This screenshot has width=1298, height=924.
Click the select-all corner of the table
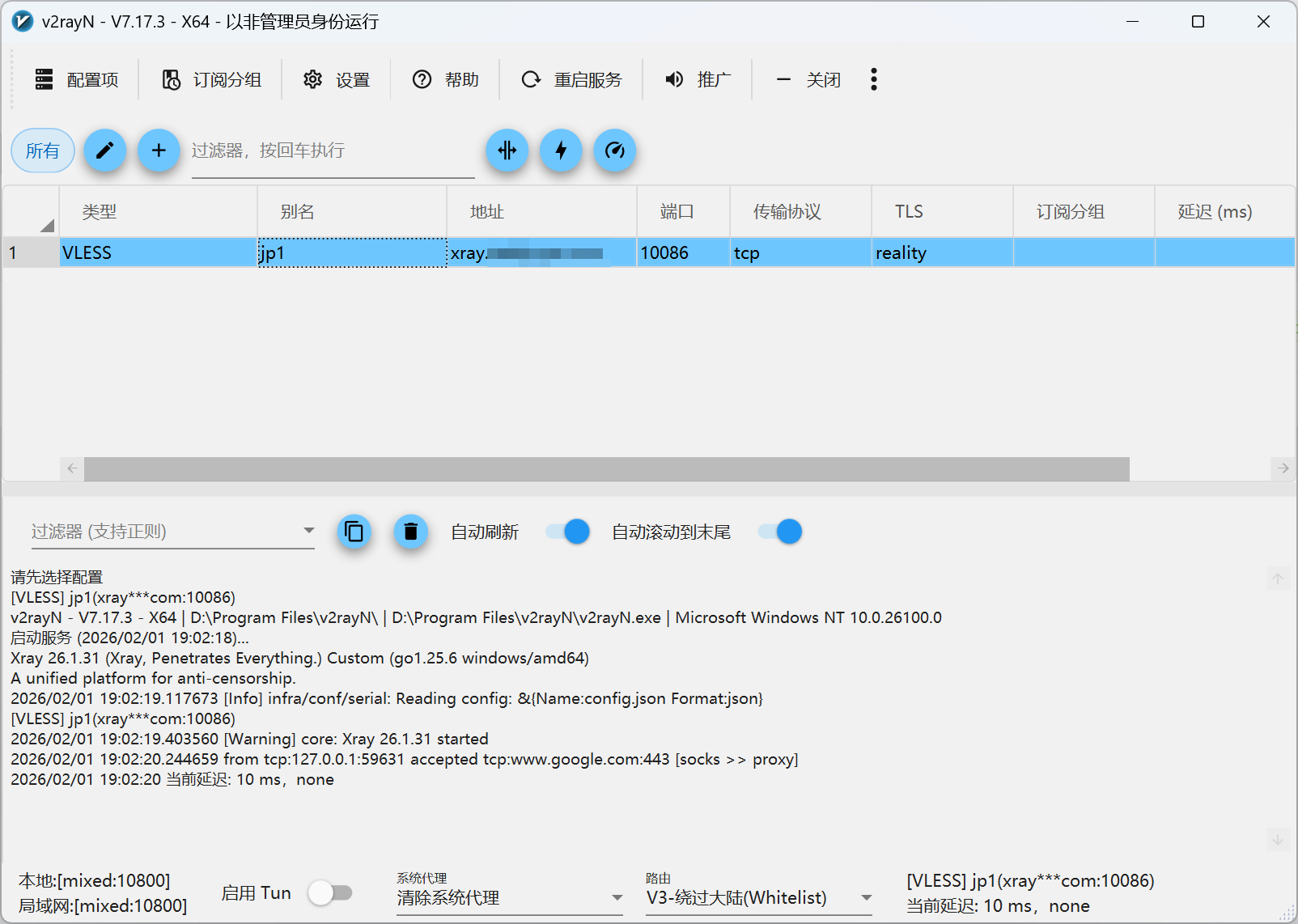pos(32,212)
